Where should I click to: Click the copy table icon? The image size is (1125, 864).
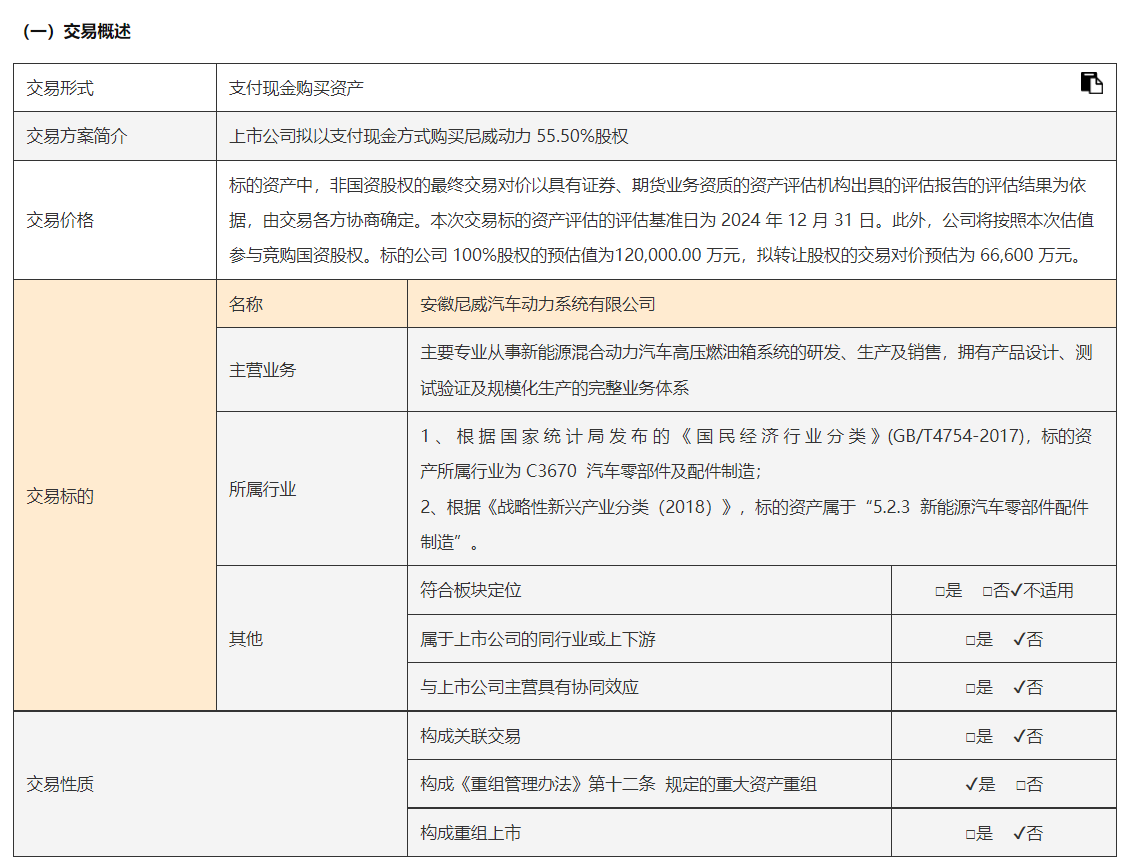tap(1091, 83)
